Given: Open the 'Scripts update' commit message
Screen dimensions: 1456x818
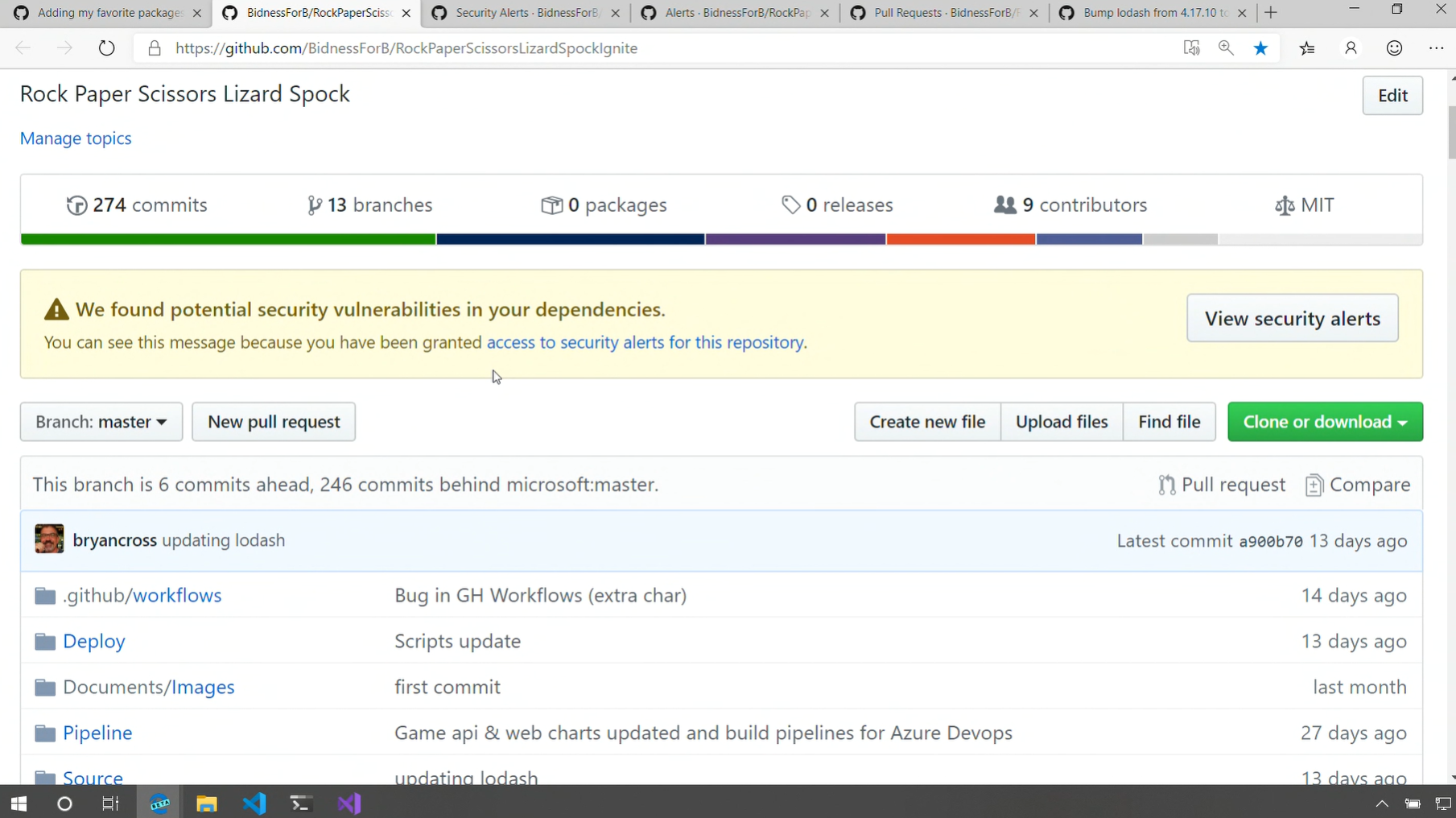Looking at the screenshot, I should (457, 641).
